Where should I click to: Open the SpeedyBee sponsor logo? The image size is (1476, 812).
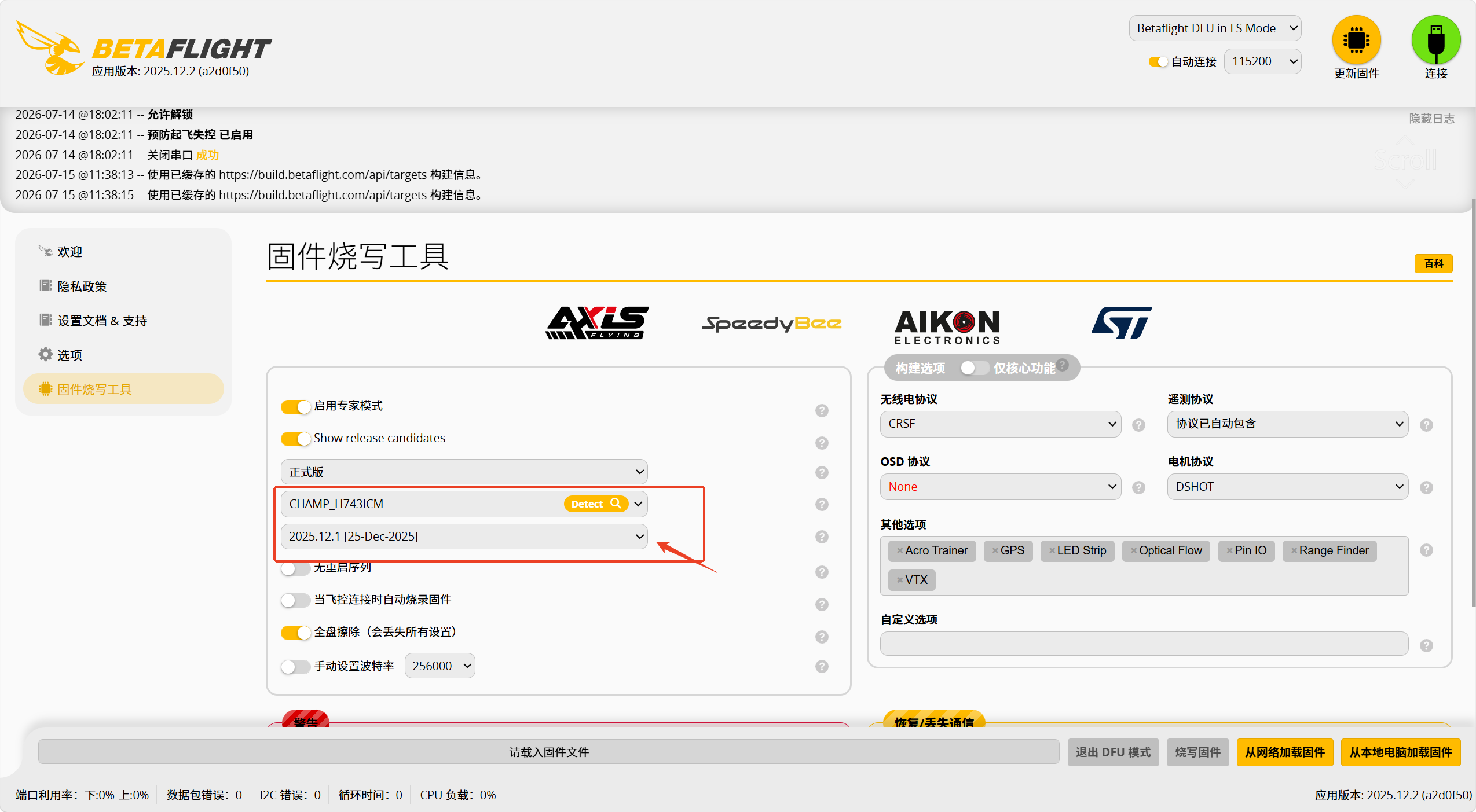771,323
